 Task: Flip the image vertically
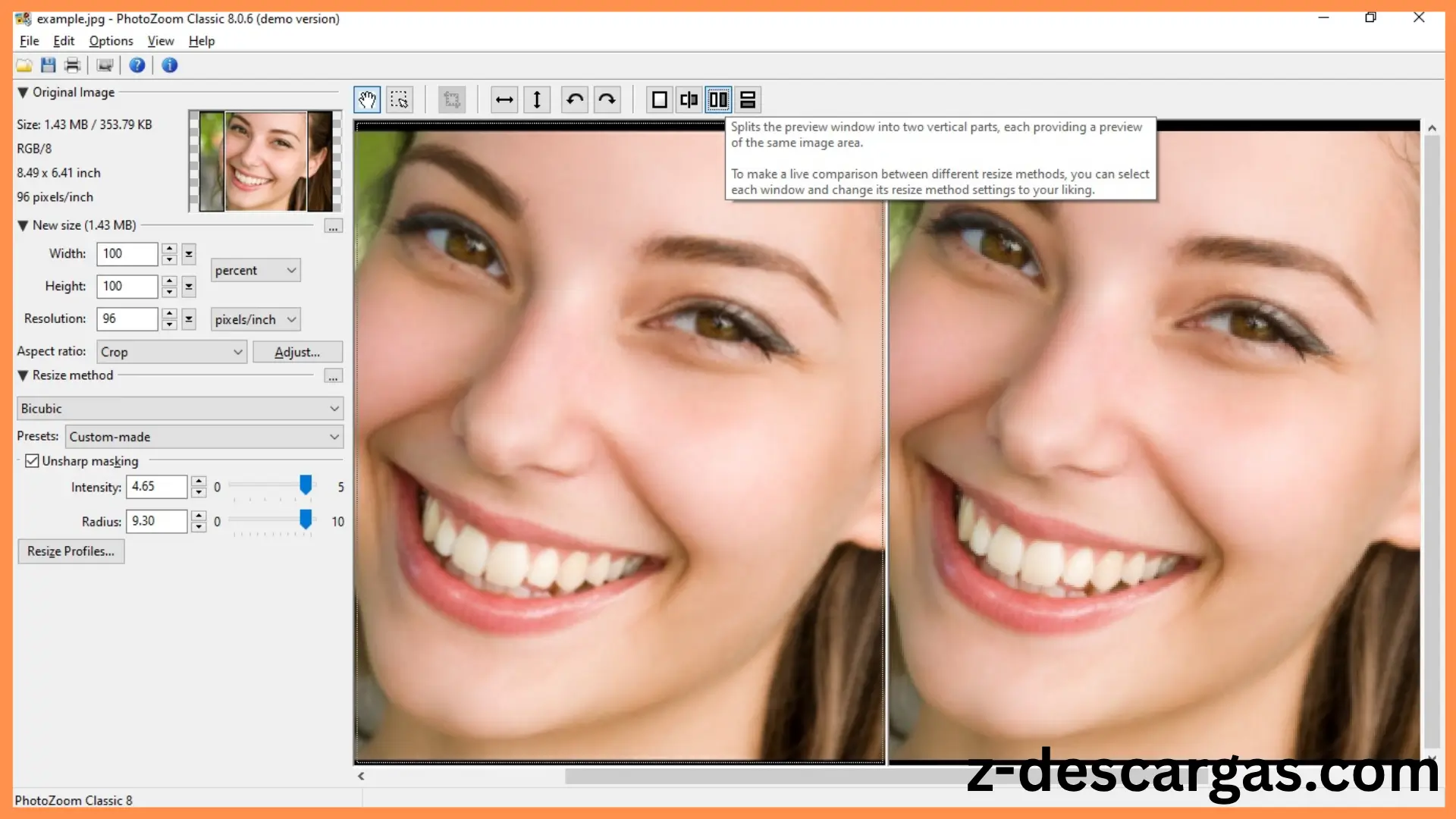click(537, 99)
